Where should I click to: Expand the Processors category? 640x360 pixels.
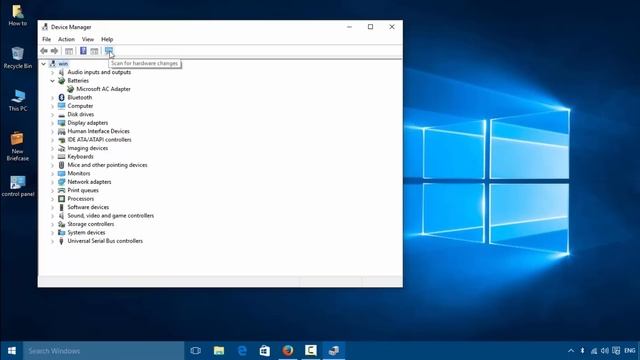[52, 199]
